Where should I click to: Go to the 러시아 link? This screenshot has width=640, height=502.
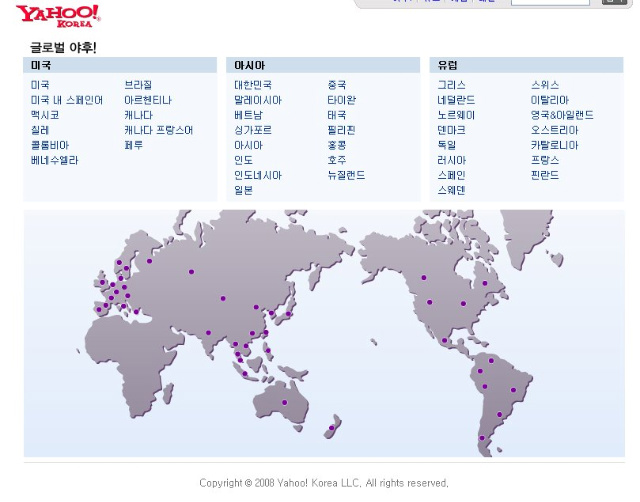click(451, 160)
